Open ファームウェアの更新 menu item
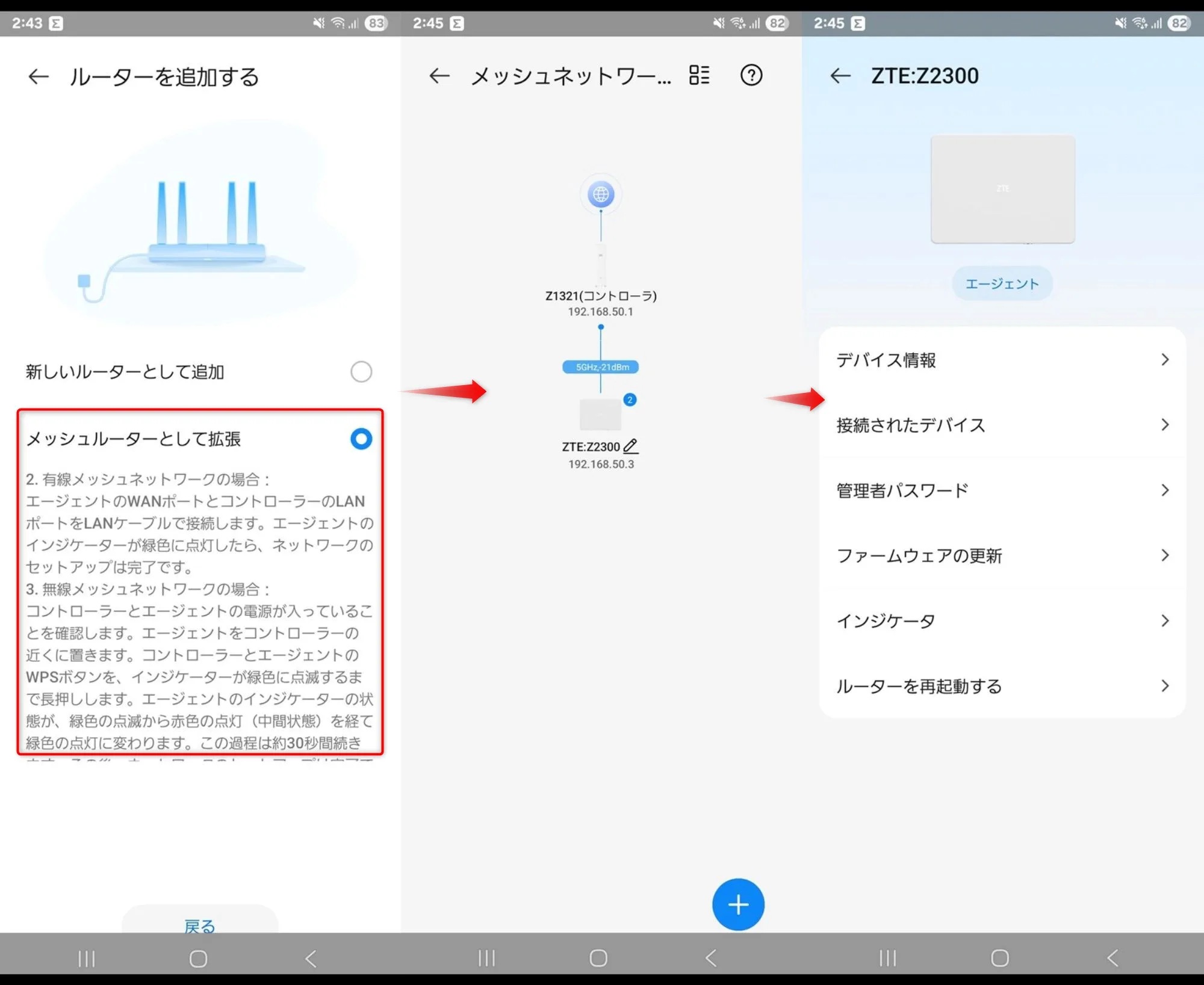 [919, 555]
